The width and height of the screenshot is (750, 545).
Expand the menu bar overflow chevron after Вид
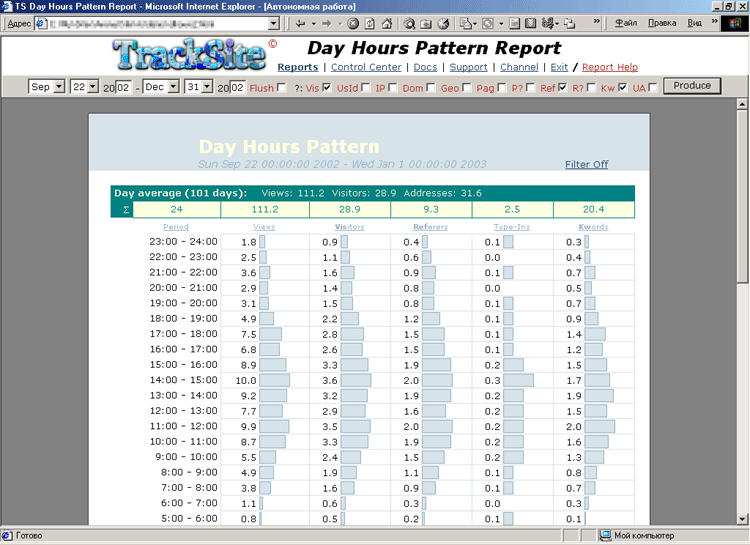(x=714, y=21)
